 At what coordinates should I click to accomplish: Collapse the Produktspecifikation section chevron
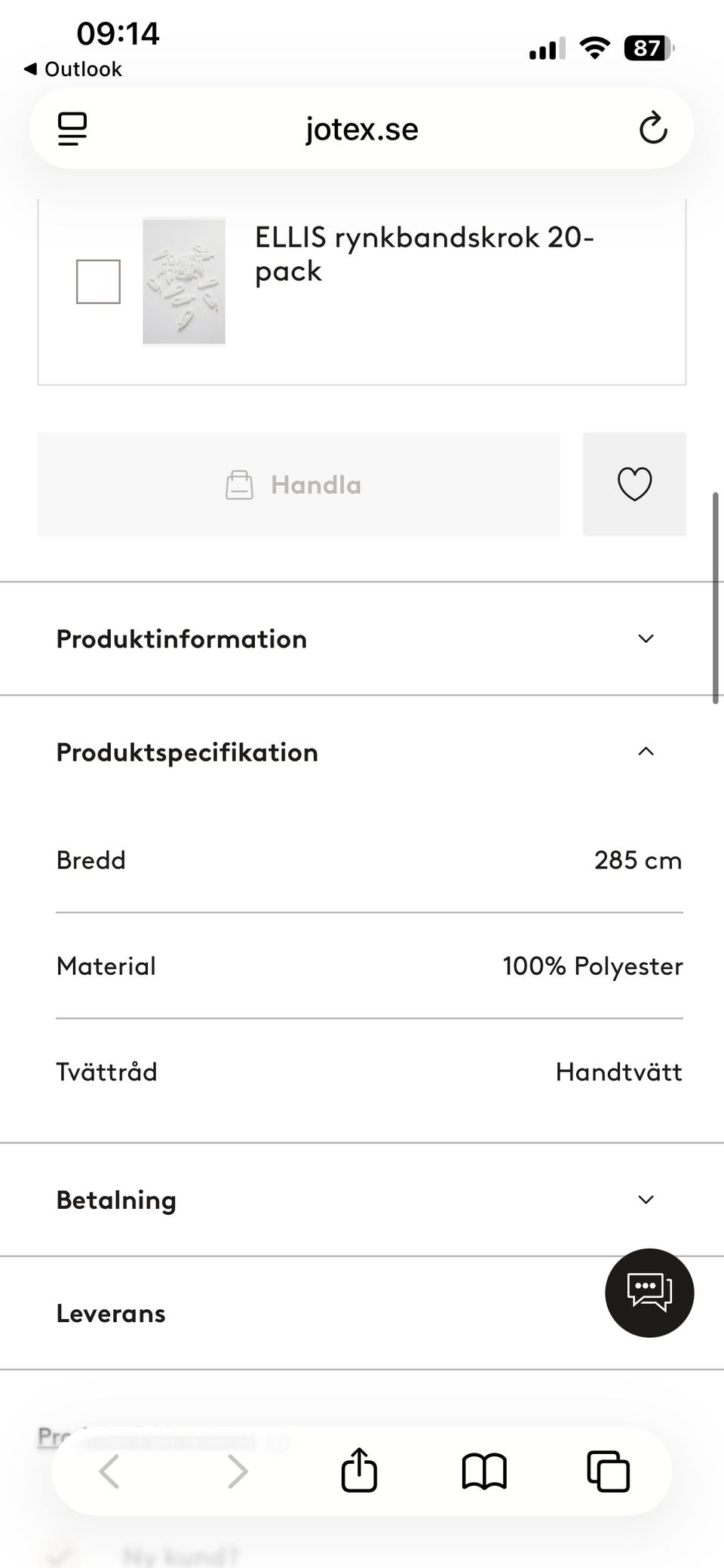[646, 752]
